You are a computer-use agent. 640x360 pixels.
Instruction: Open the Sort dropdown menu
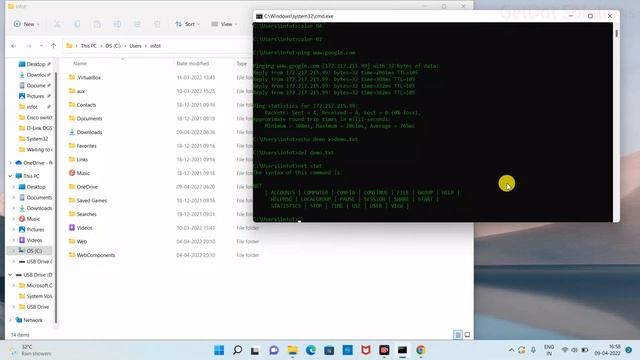(187, 24)
